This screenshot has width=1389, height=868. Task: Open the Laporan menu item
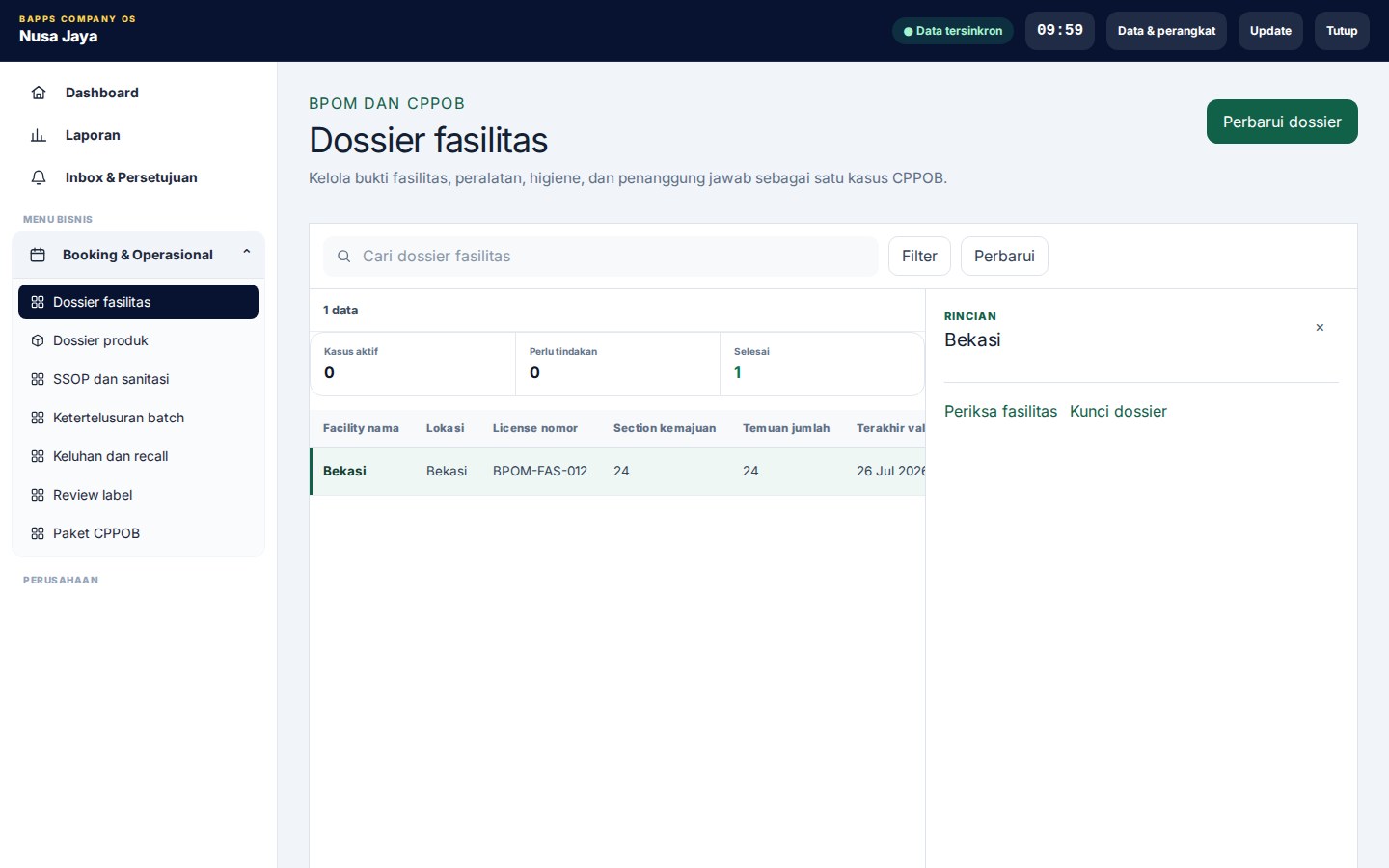(138, 135)
